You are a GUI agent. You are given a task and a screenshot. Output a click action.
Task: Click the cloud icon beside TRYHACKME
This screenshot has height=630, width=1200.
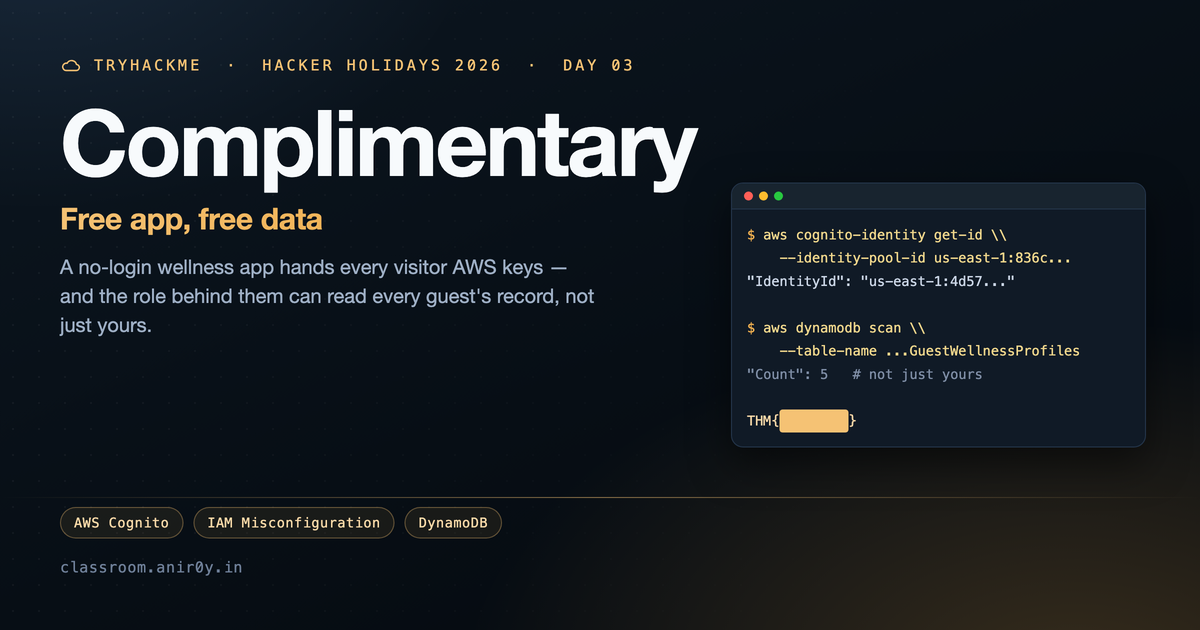pos(71,66)
